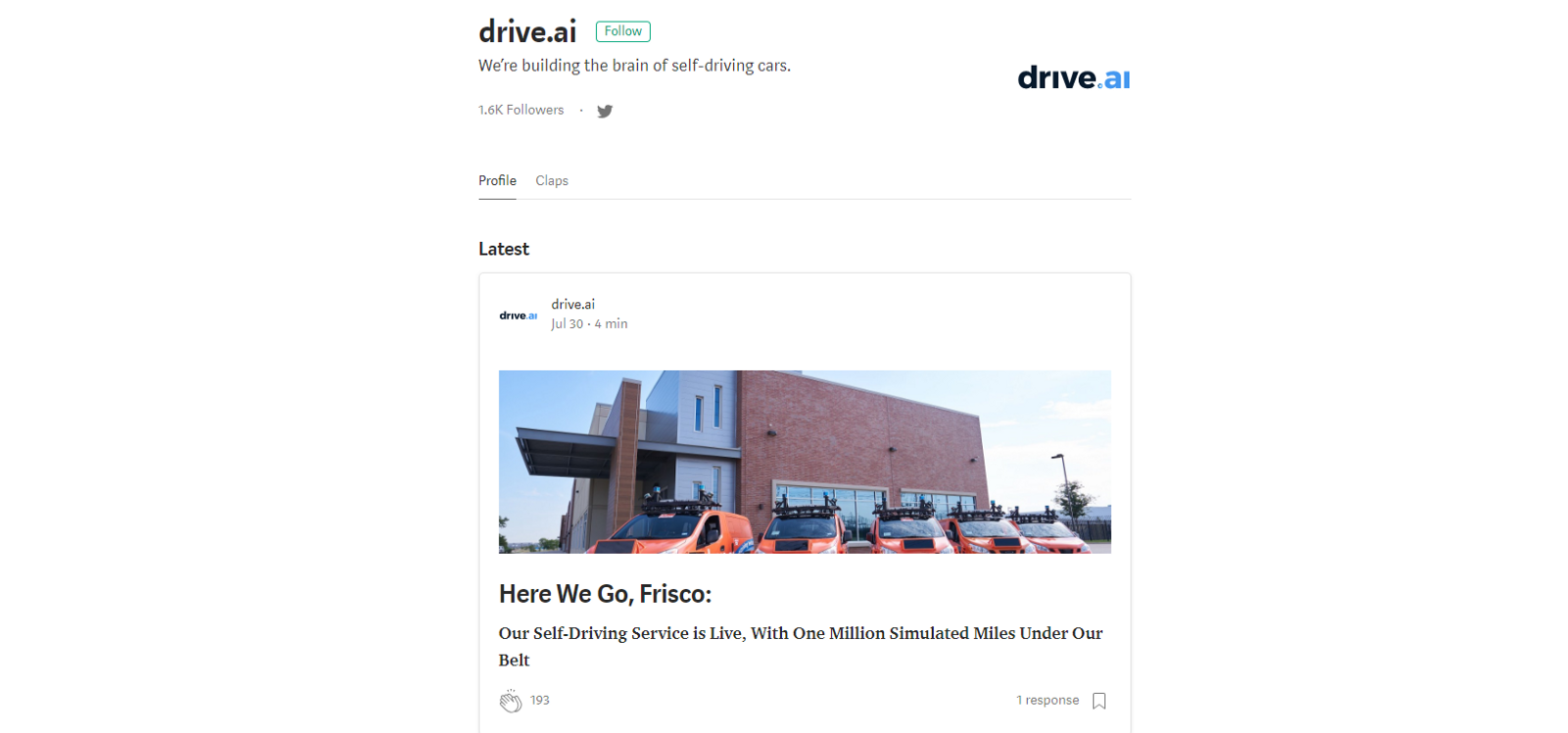Image resolution: width=1568 pixels, height=733 pixels.
Task: View the 1.6K Followers list
Action: 521,110
